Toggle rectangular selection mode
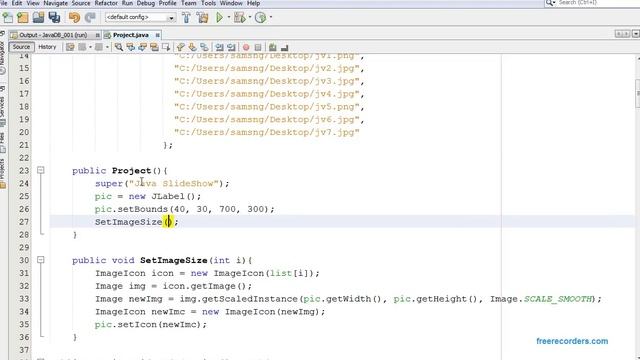This screenshot has width=640, height=360. pyautogui.click(x=166, y=47)
